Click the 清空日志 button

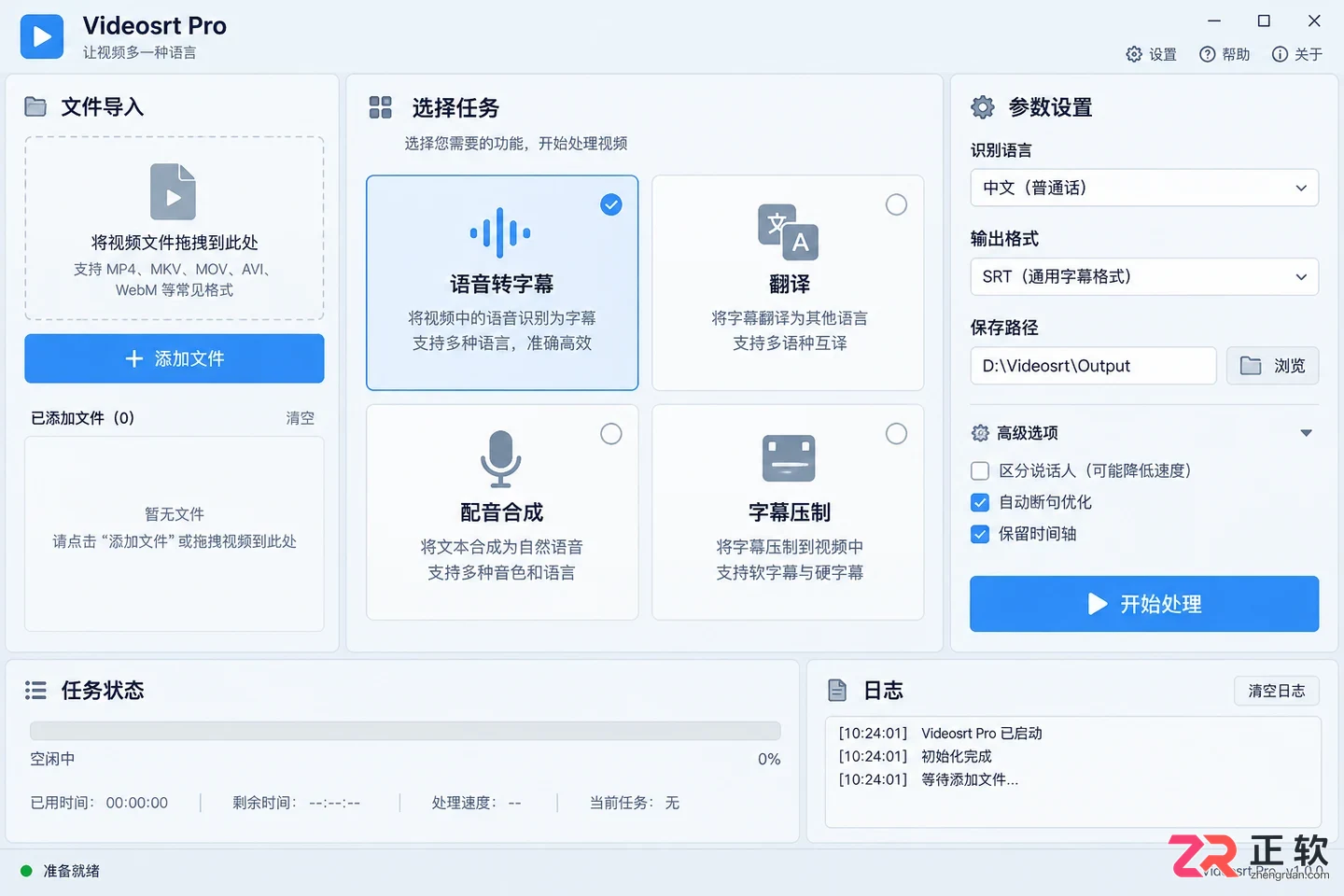[x=1277, y=691]
